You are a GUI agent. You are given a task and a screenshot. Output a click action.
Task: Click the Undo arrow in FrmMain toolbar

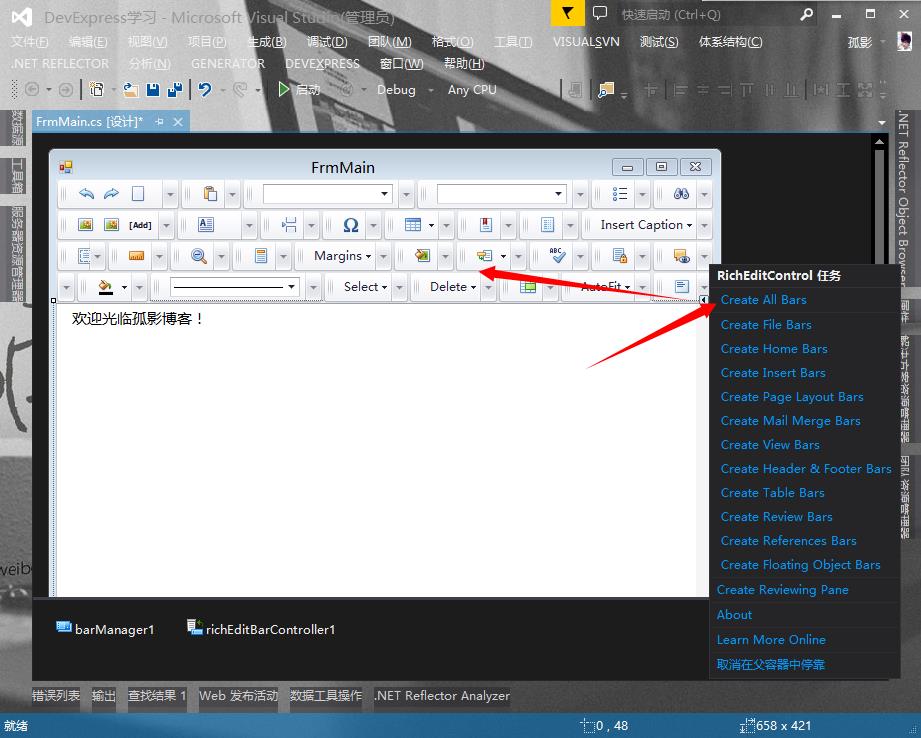(86, 194)
